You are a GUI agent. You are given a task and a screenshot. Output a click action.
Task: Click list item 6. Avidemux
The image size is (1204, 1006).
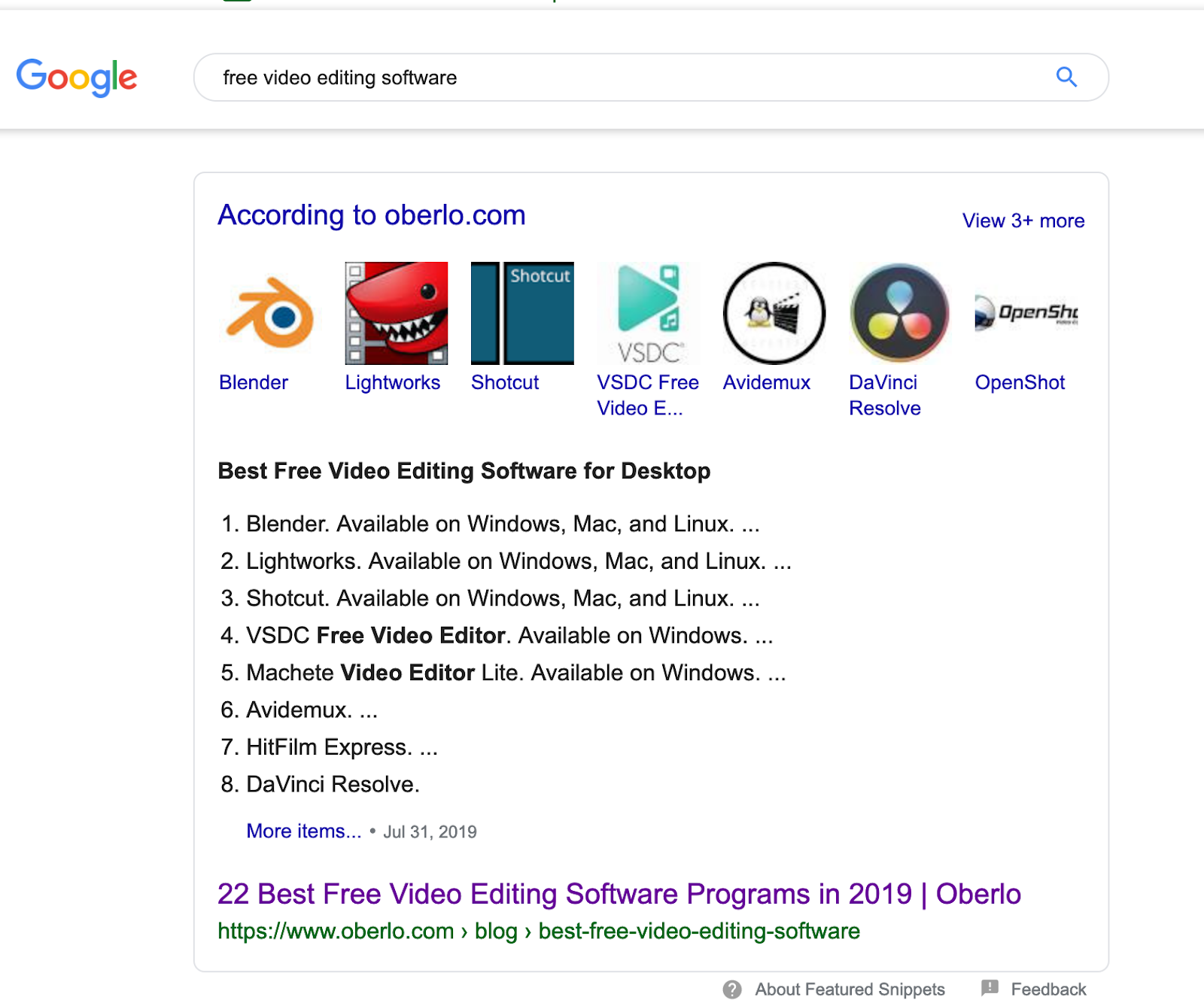299,710
